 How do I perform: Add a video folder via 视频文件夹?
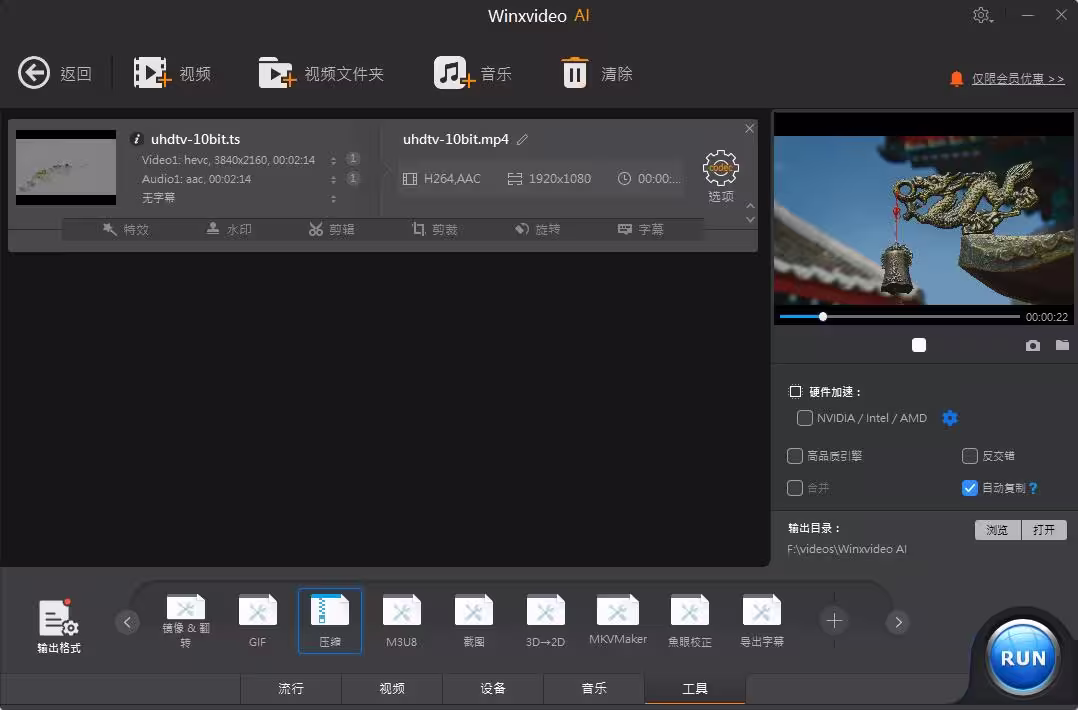click(276, 73)
